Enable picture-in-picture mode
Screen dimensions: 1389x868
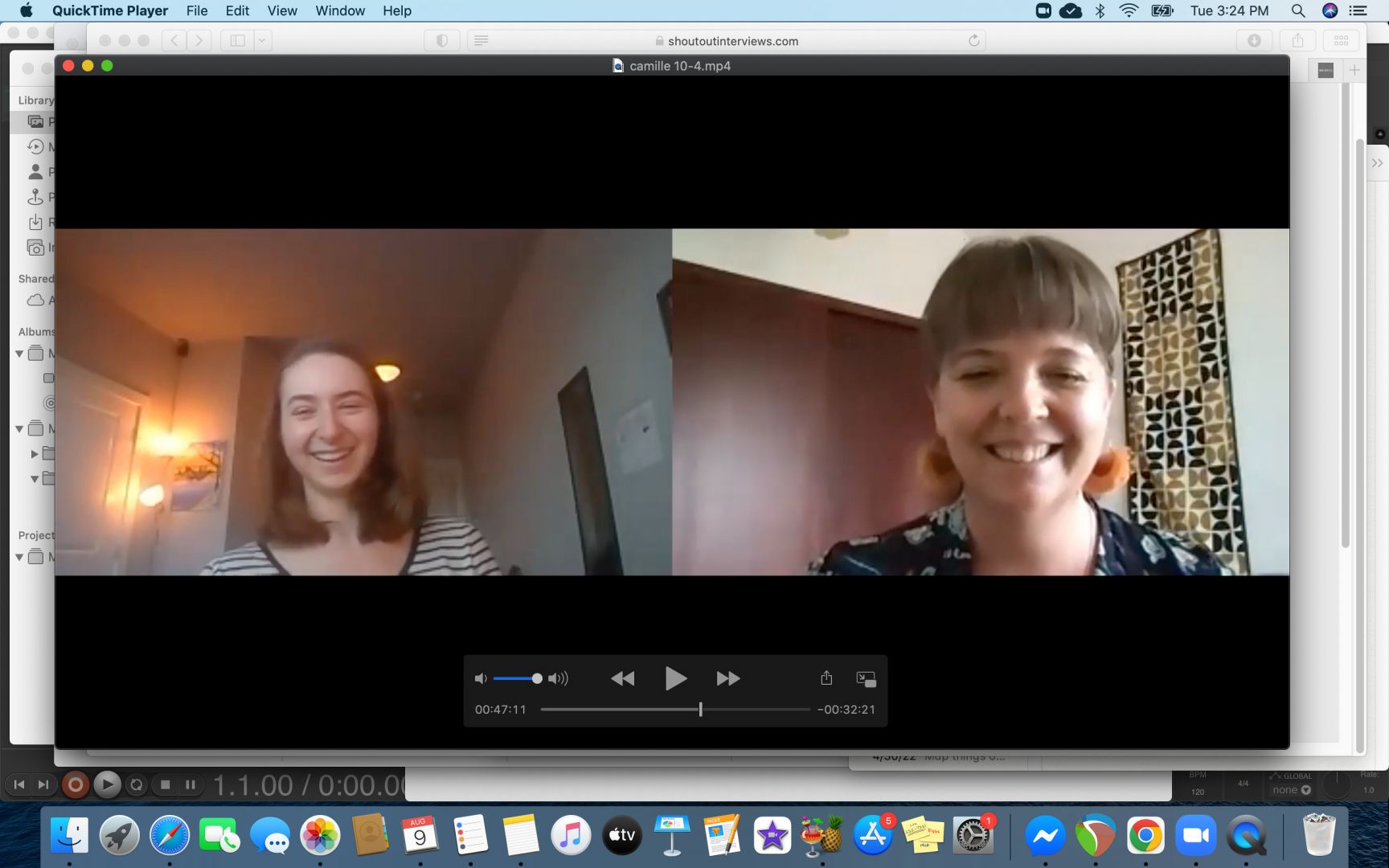[866, 679]
